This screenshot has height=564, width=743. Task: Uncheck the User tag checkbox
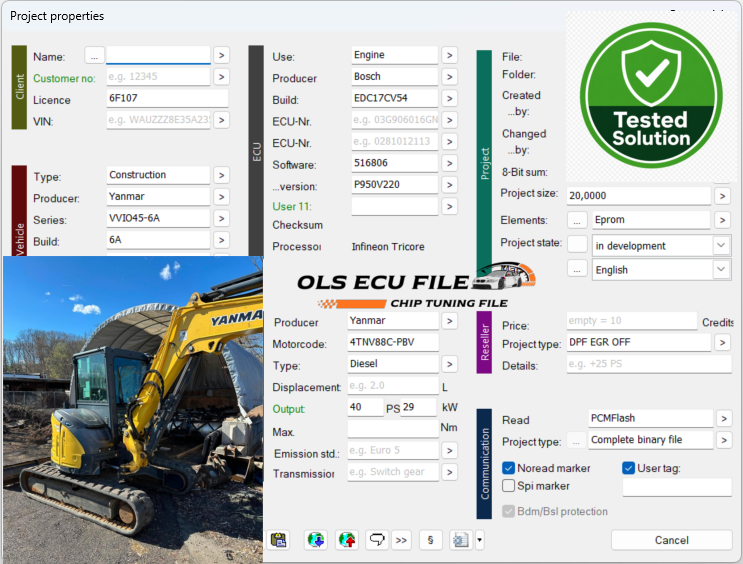click(x=628, y=468)
